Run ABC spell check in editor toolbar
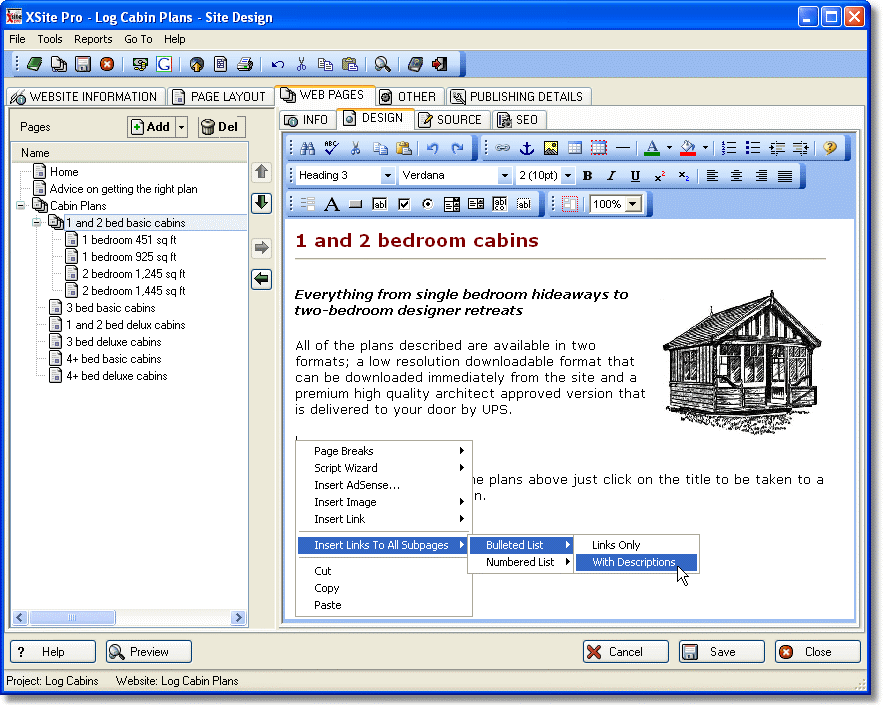Screen dimensions: 883x707 (332, 148)
